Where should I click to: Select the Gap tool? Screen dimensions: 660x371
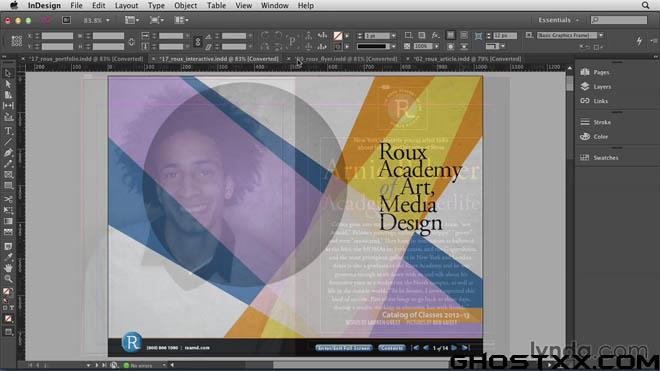8,105
